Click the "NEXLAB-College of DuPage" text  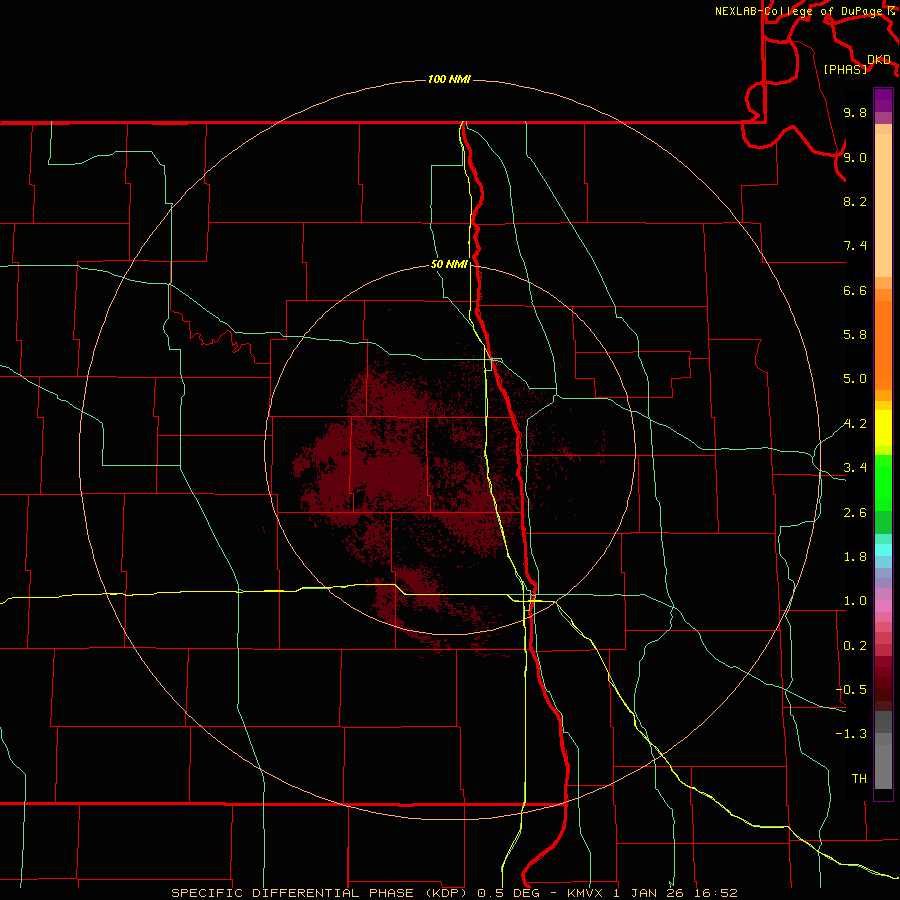[x=799, y=11]
